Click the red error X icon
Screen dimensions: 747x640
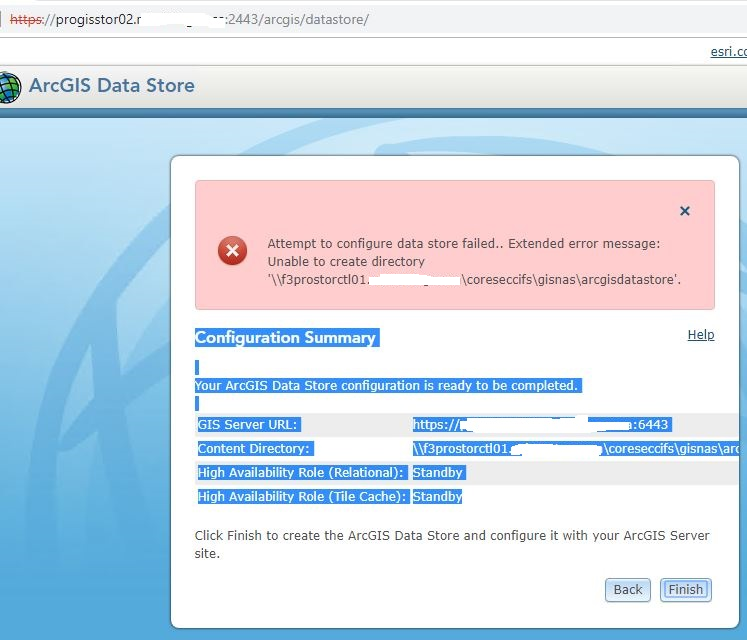pos(232,250)
